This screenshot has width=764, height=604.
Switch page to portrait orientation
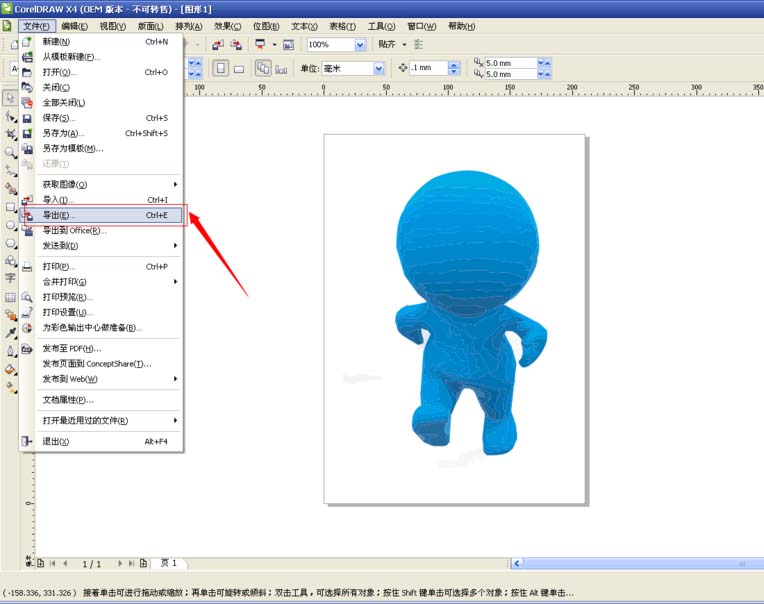221,68
